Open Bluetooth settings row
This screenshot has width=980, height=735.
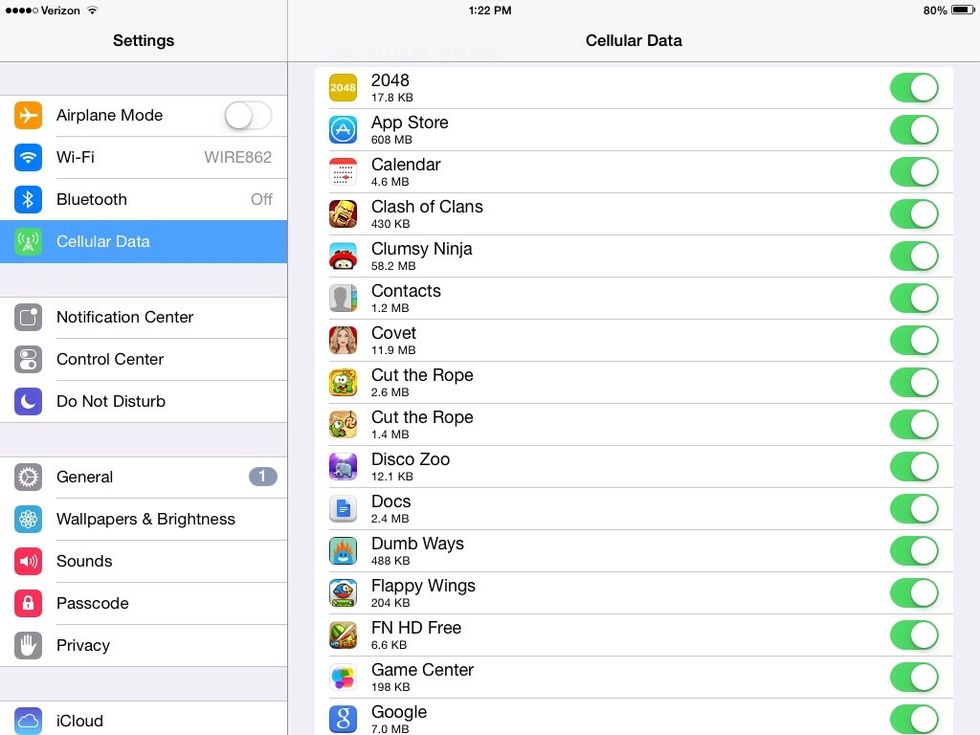click(x=144, y=199)
